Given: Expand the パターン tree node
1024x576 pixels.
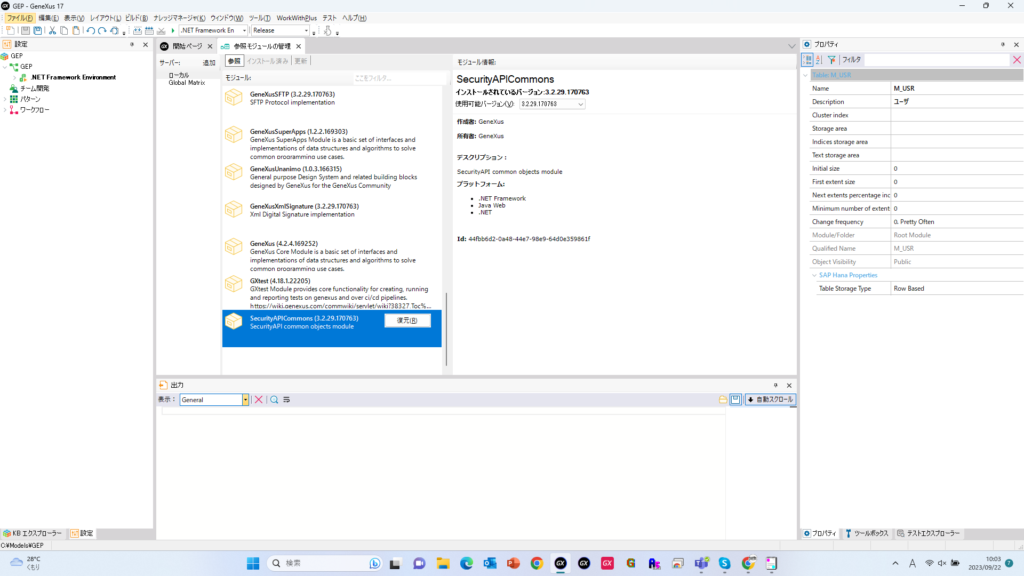Looking at the screenshot, I should [5, 99].
